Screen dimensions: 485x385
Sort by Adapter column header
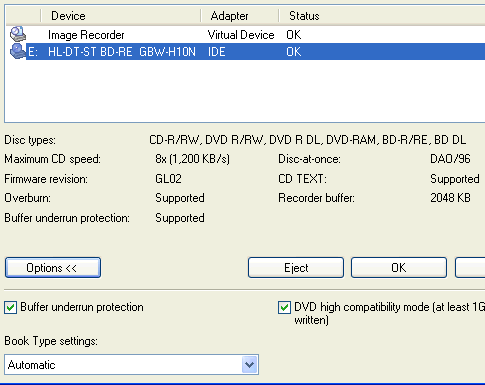pyautogui.click(x=240, y=16)
